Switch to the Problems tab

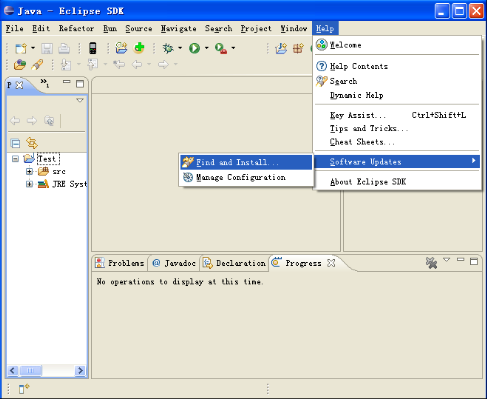[x=120, y=263]
